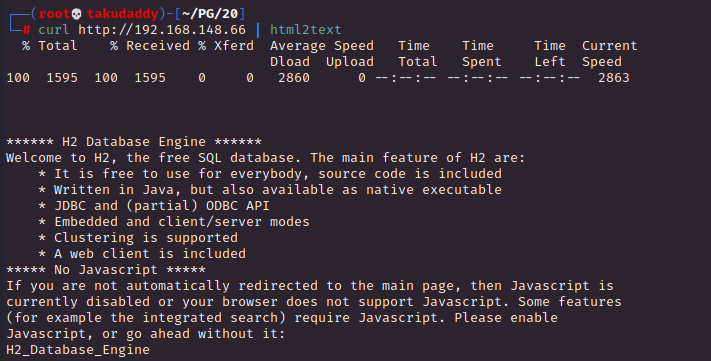
Task: Click the pipe symbol before html2text
Action: point(258,30)
